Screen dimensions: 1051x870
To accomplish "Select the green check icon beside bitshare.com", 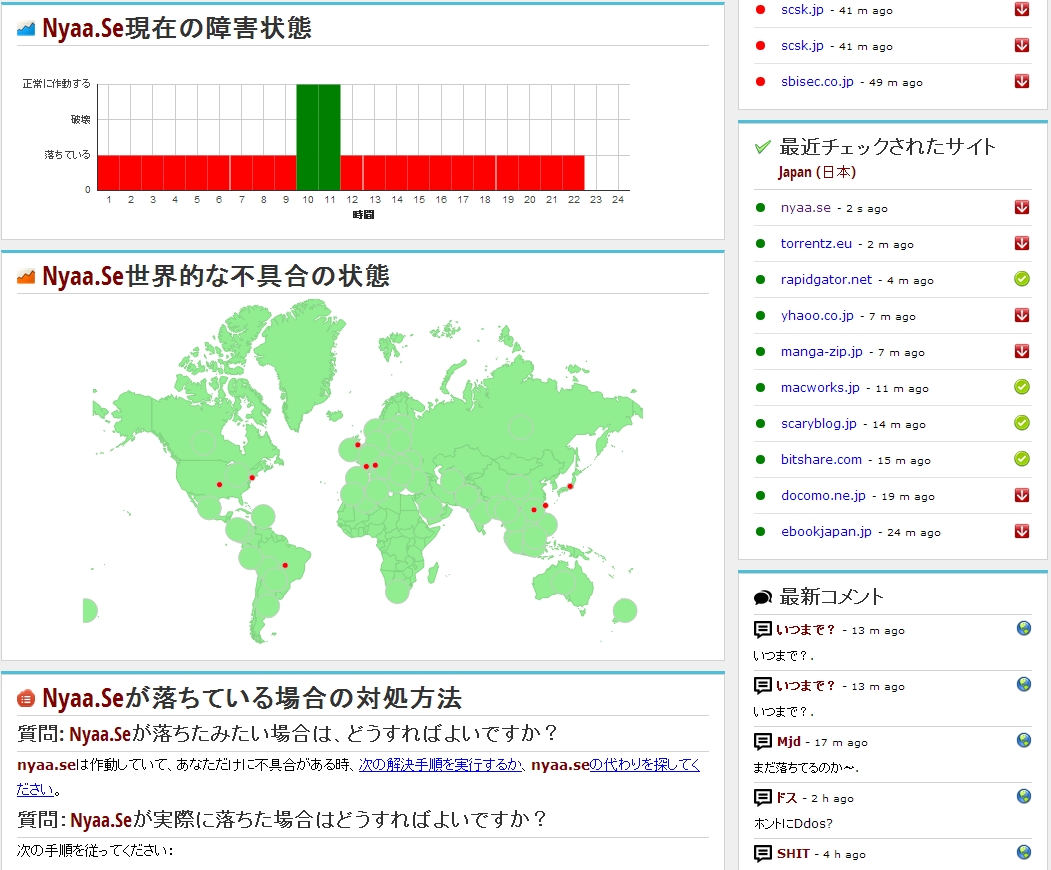I will point(1022,459).
